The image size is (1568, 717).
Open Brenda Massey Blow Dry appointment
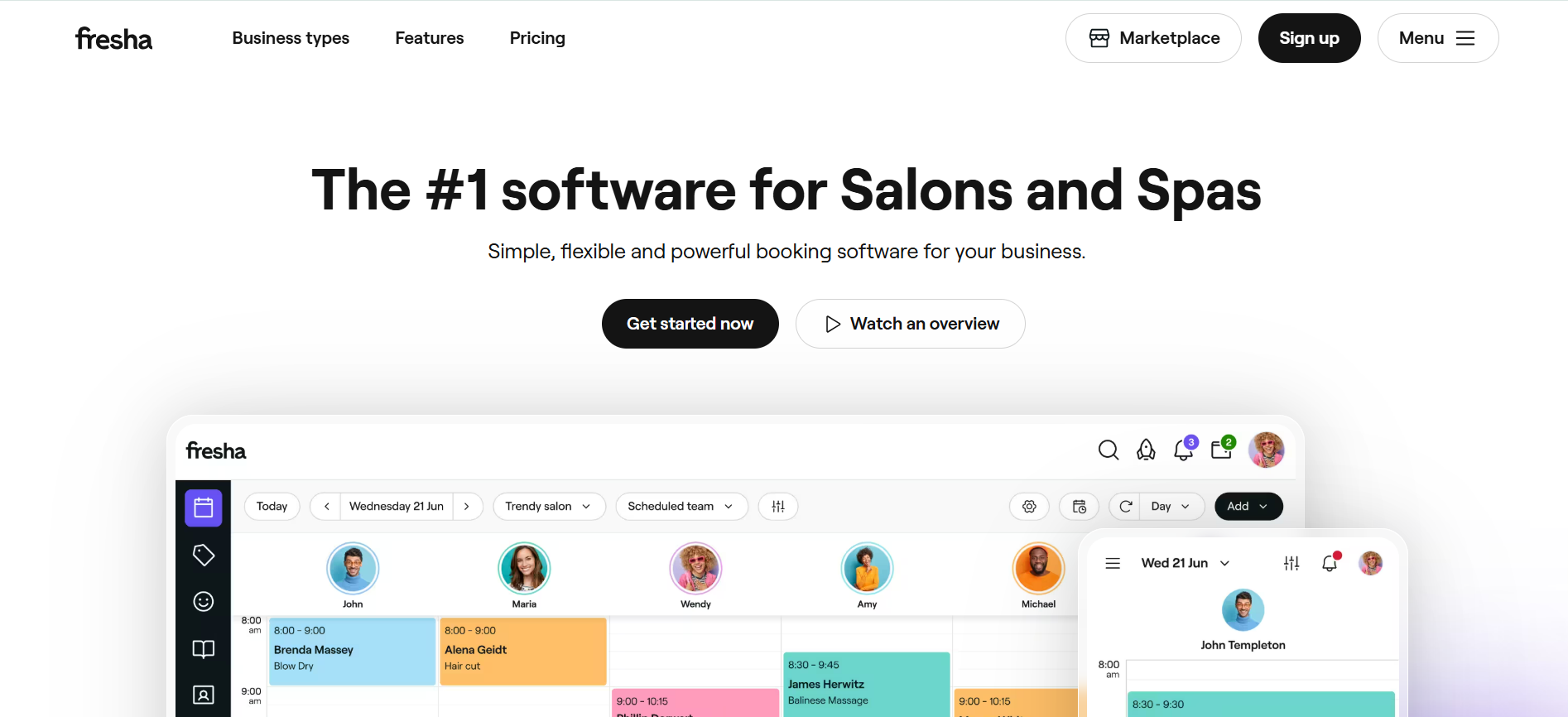click(352, 651)
